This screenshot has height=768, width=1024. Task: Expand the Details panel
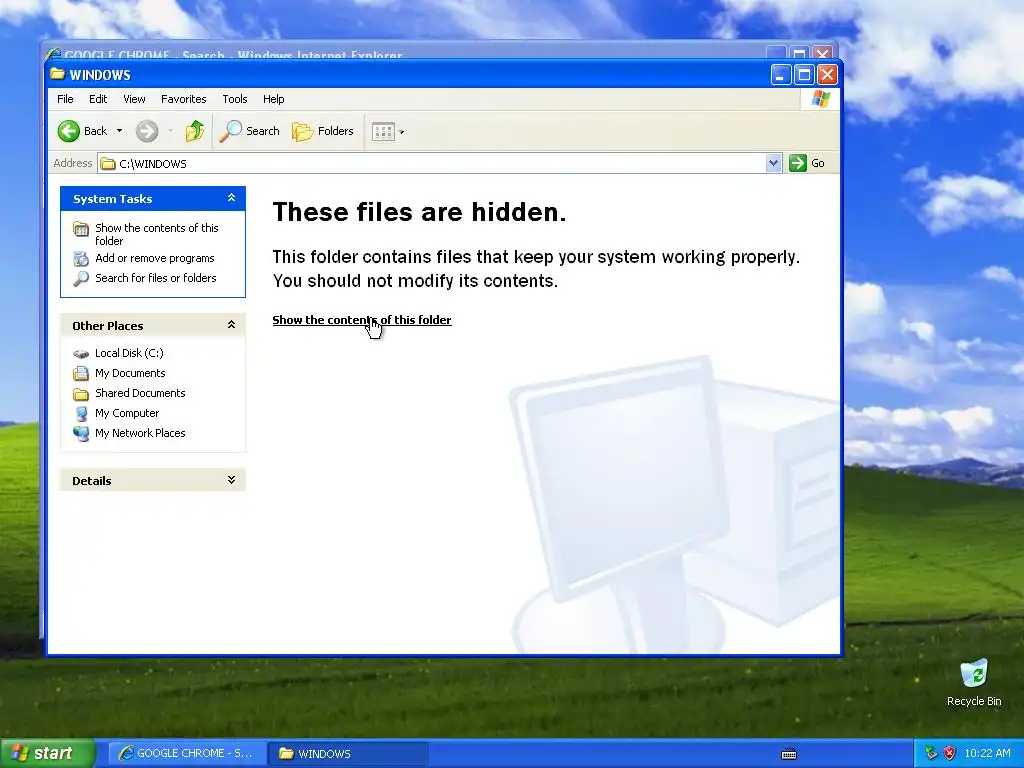click(x=231, y=480)
